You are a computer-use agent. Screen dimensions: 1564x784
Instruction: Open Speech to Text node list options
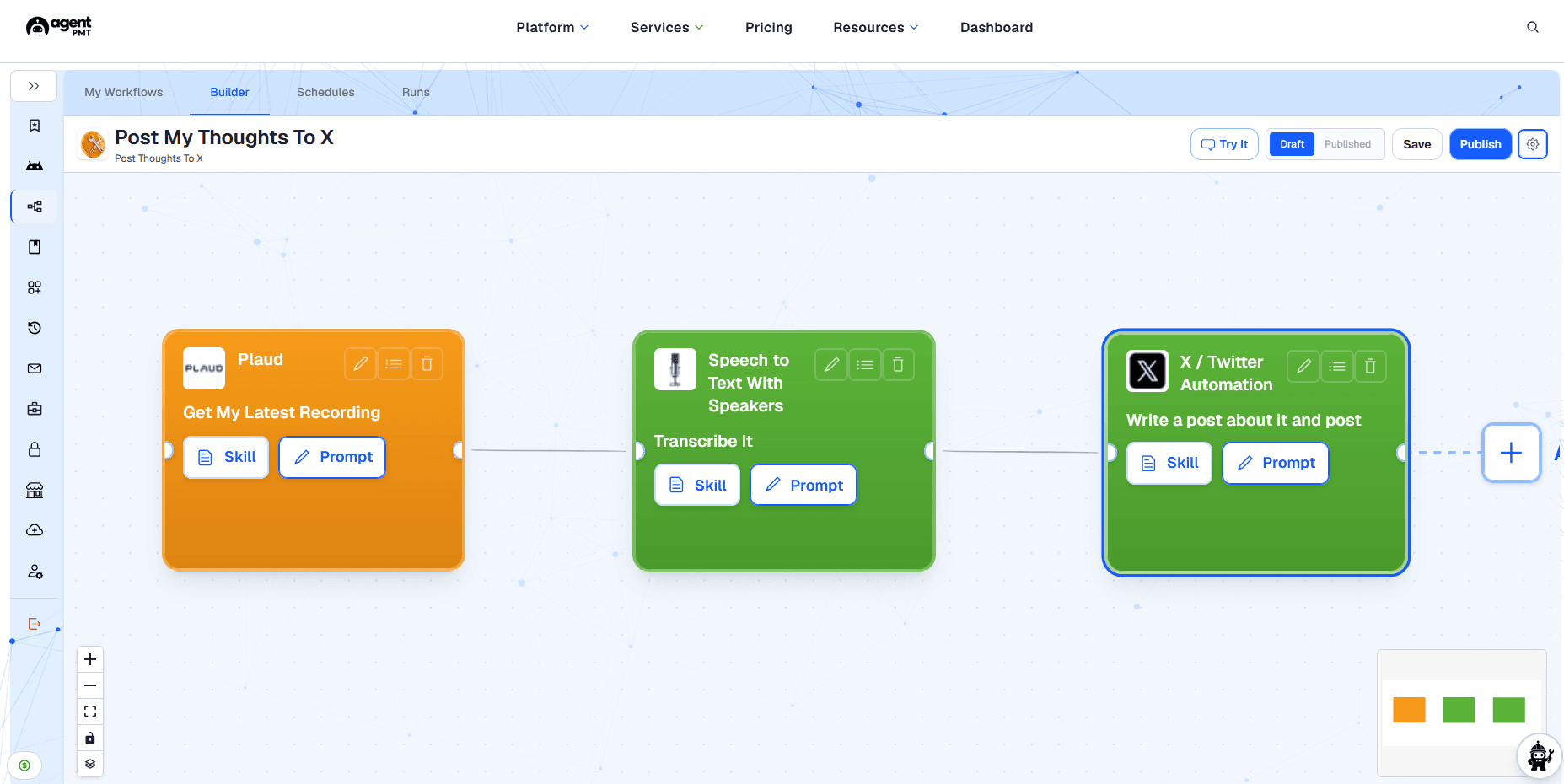[865, 365]
